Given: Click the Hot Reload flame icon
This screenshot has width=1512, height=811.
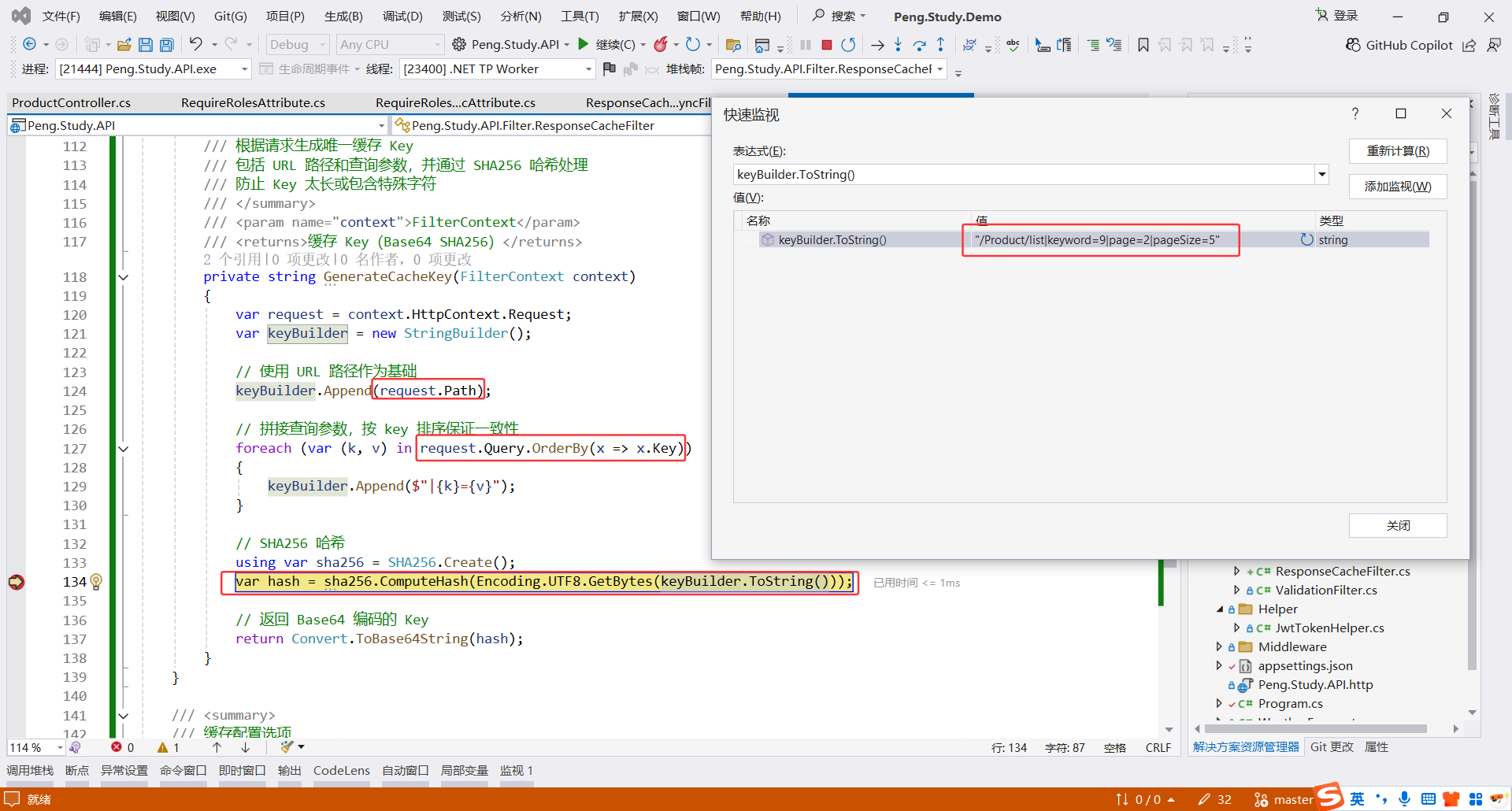Looking at the screenshot, I should pos(661,45).
